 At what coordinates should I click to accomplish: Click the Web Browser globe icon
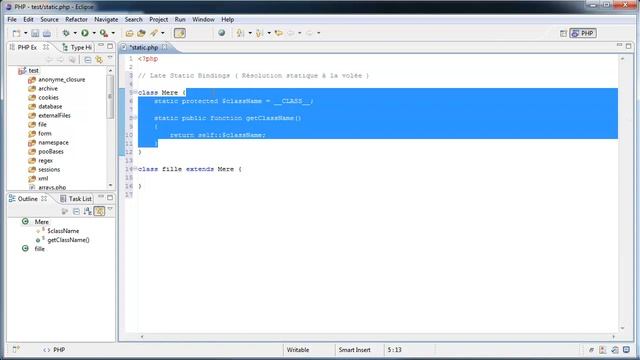point(221,33)
